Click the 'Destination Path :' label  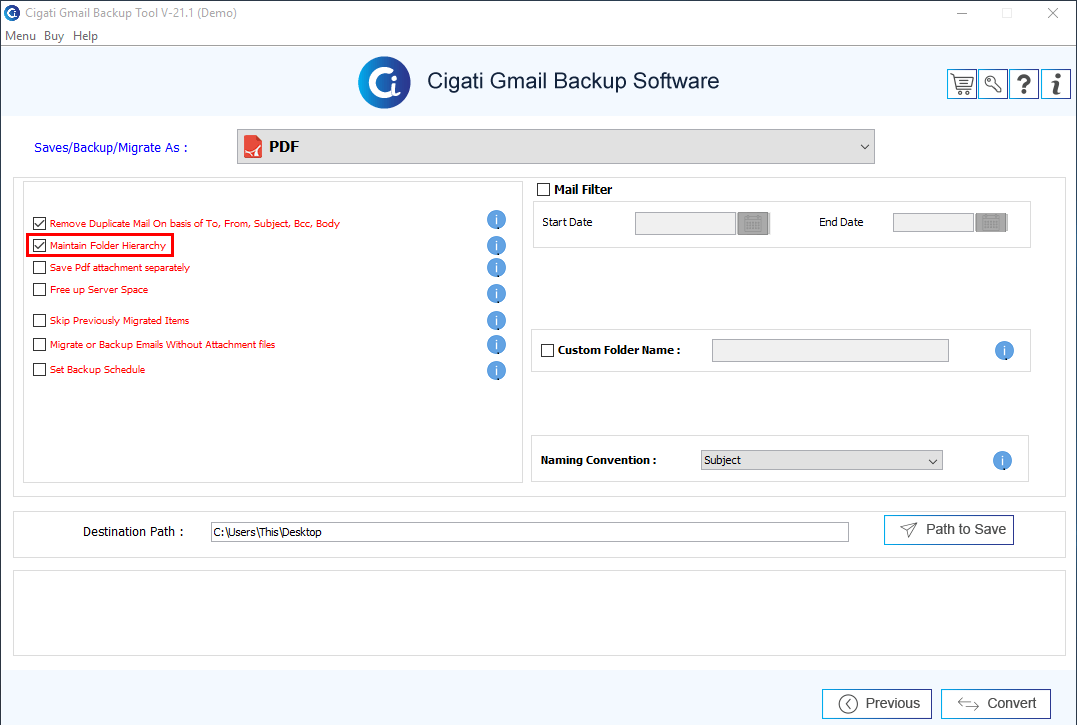(x=133, y=531)
